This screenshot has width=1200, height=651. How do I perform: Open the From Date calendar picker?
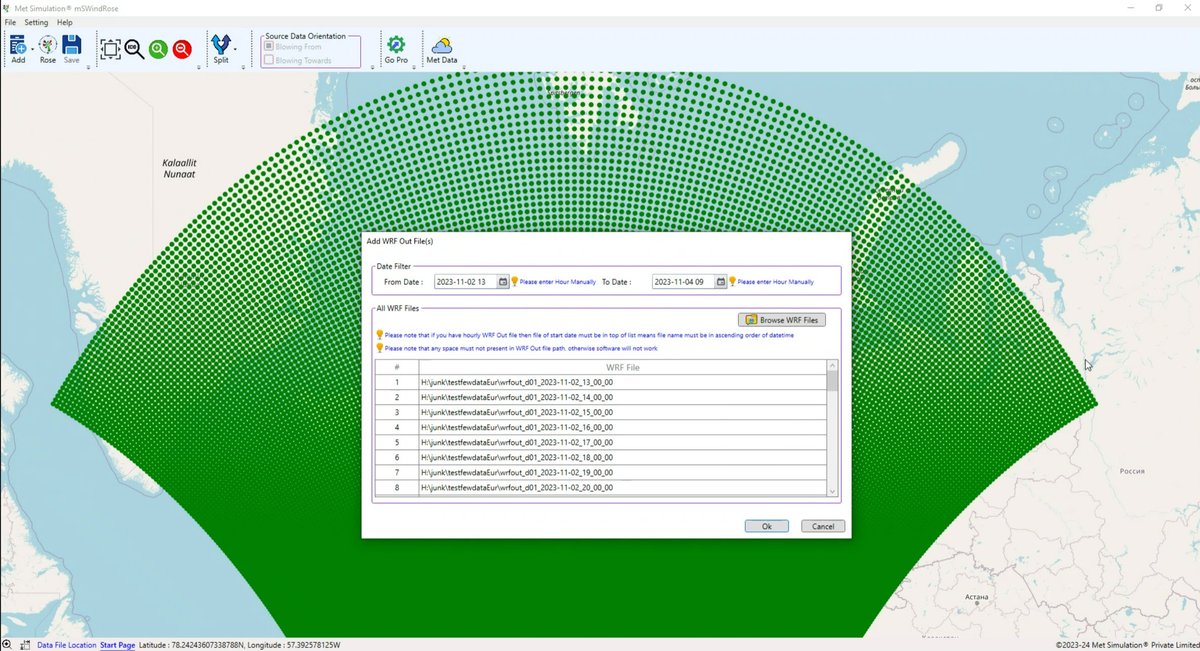(503, 282)
